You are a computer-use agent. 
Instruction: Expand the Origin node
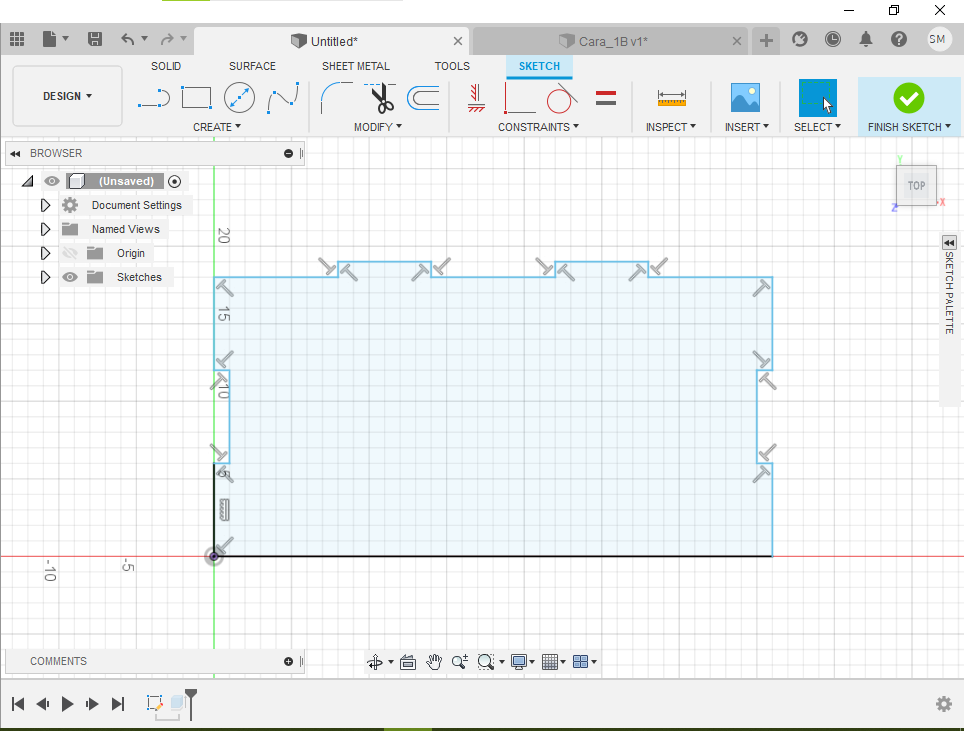pos(45,253)
